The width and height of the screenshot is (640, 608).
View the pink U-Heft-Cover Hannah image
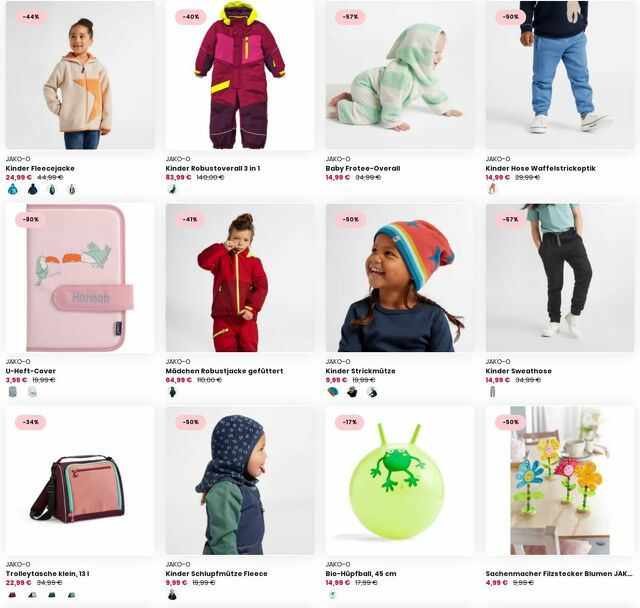coord(80,278)
